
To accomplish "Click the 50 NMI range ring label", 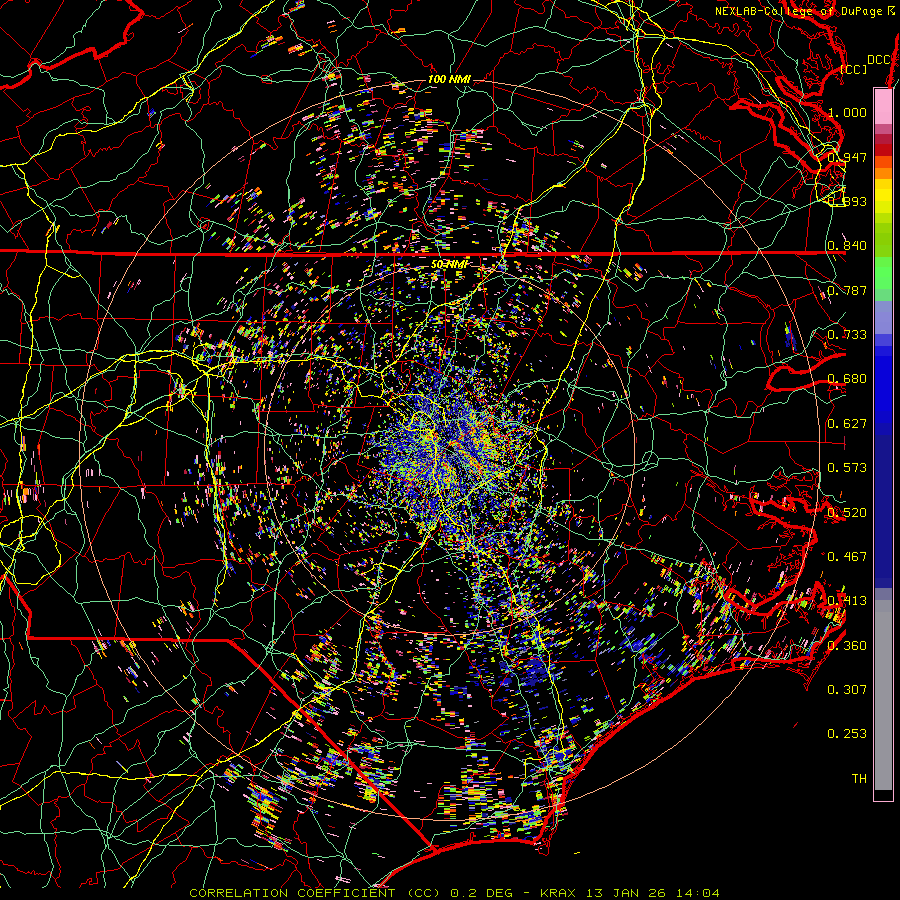I will [449, 264].
